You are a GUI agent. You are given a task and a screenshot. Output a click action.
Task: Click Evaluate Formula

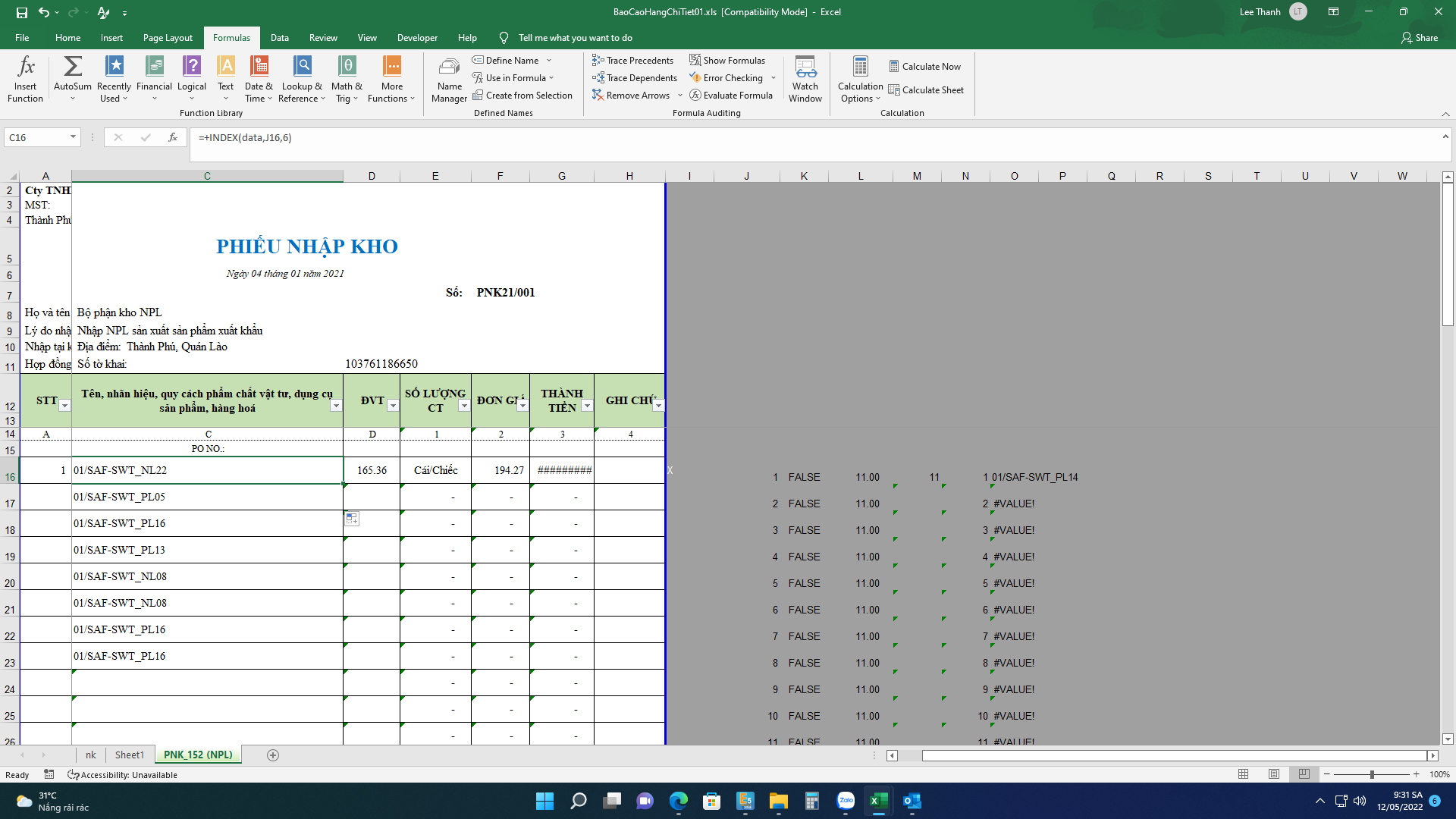(x=731, y=95)
